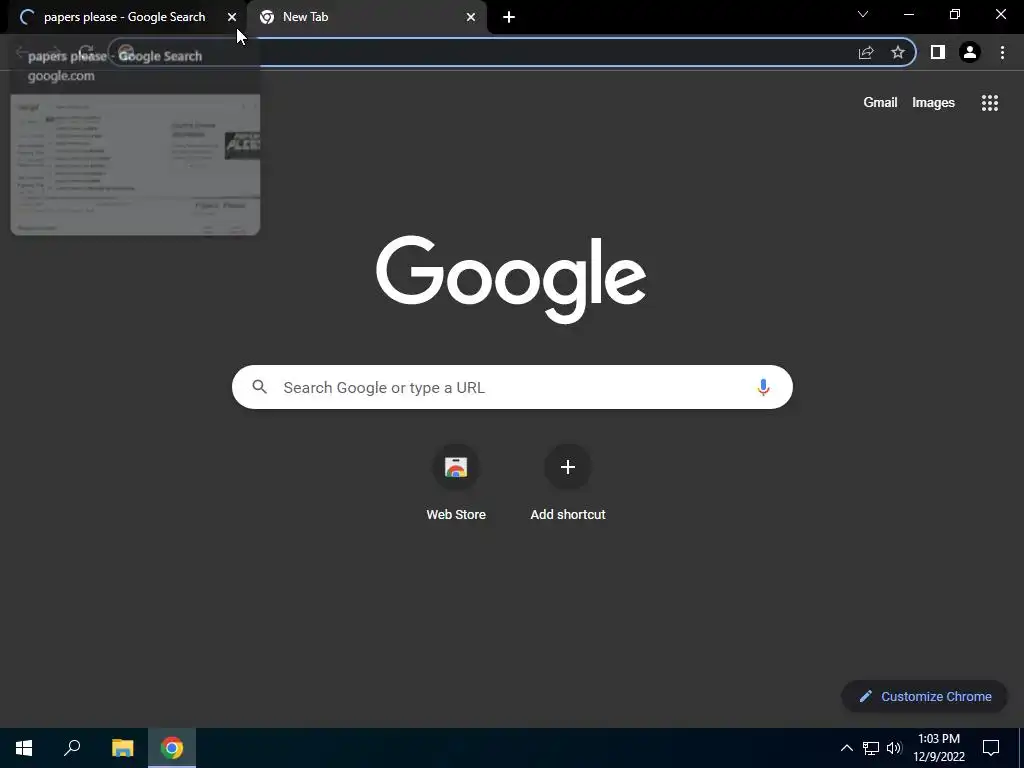Switch to the papers please Google Search tab
The image size is (1024, 768).
tap(124, 17)
